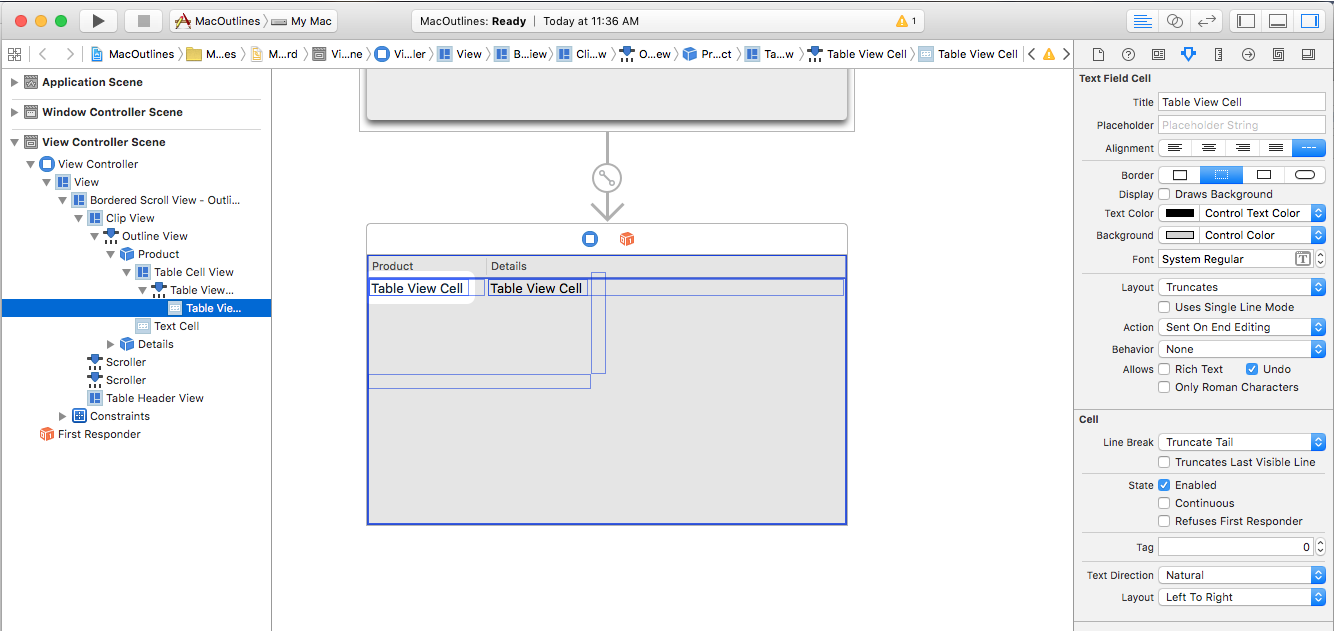Click the warning count indicator in status bar
The height and width of the screenshot is (631, 1334).
[906, 21]
